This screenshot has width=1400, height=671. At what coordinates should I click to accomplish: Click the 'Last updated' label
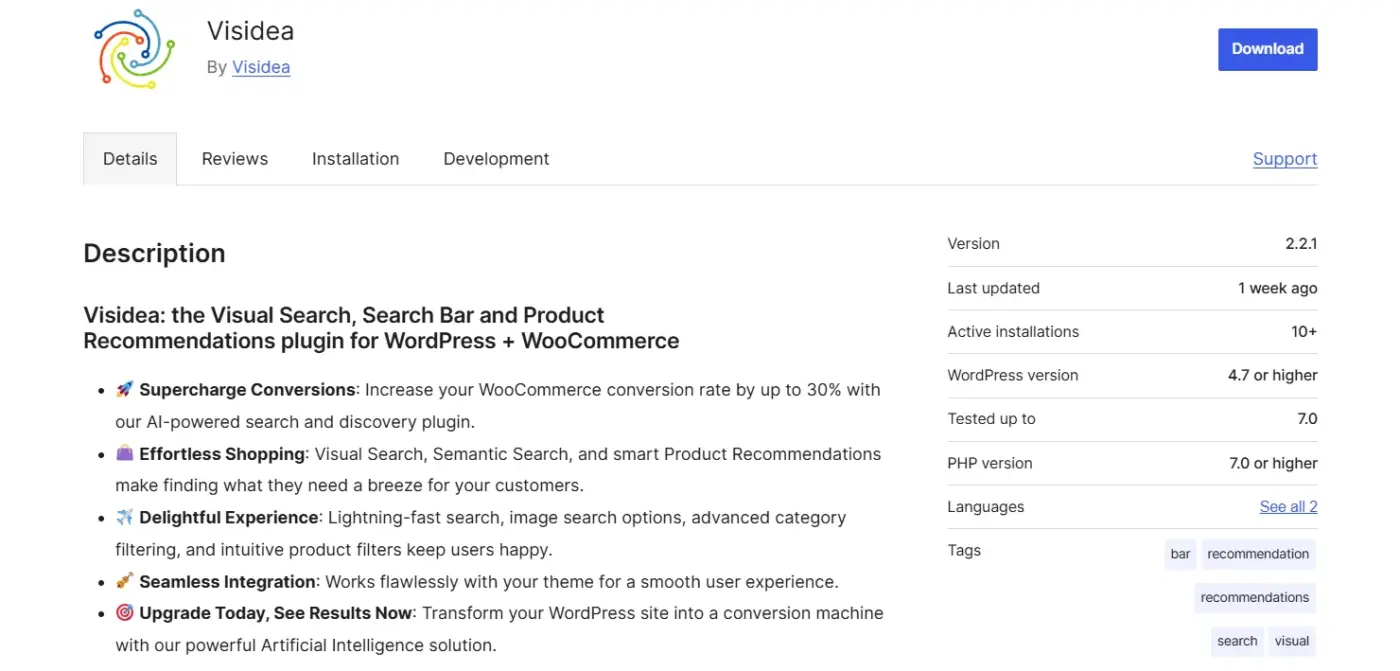point(993,288)
